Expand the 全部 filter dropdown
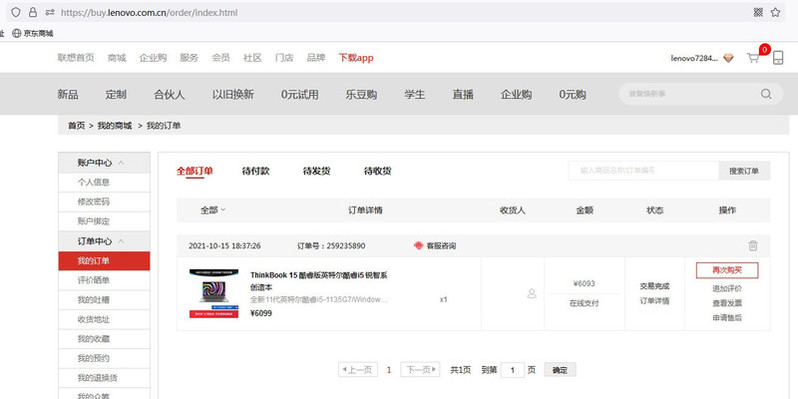This screenshot has height=399, width=798. pyautogui.click(x=213, y=210)
